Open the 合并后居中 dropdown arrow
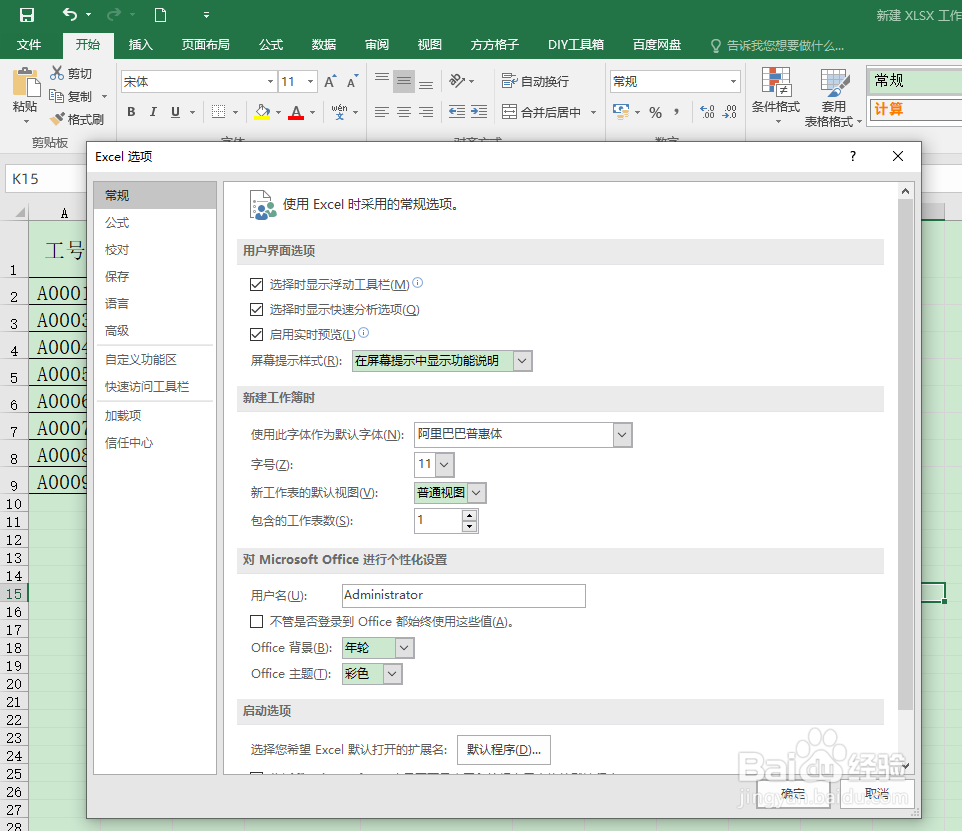The width and height of the screenshot is (962, 831). (x=593, y=112)
